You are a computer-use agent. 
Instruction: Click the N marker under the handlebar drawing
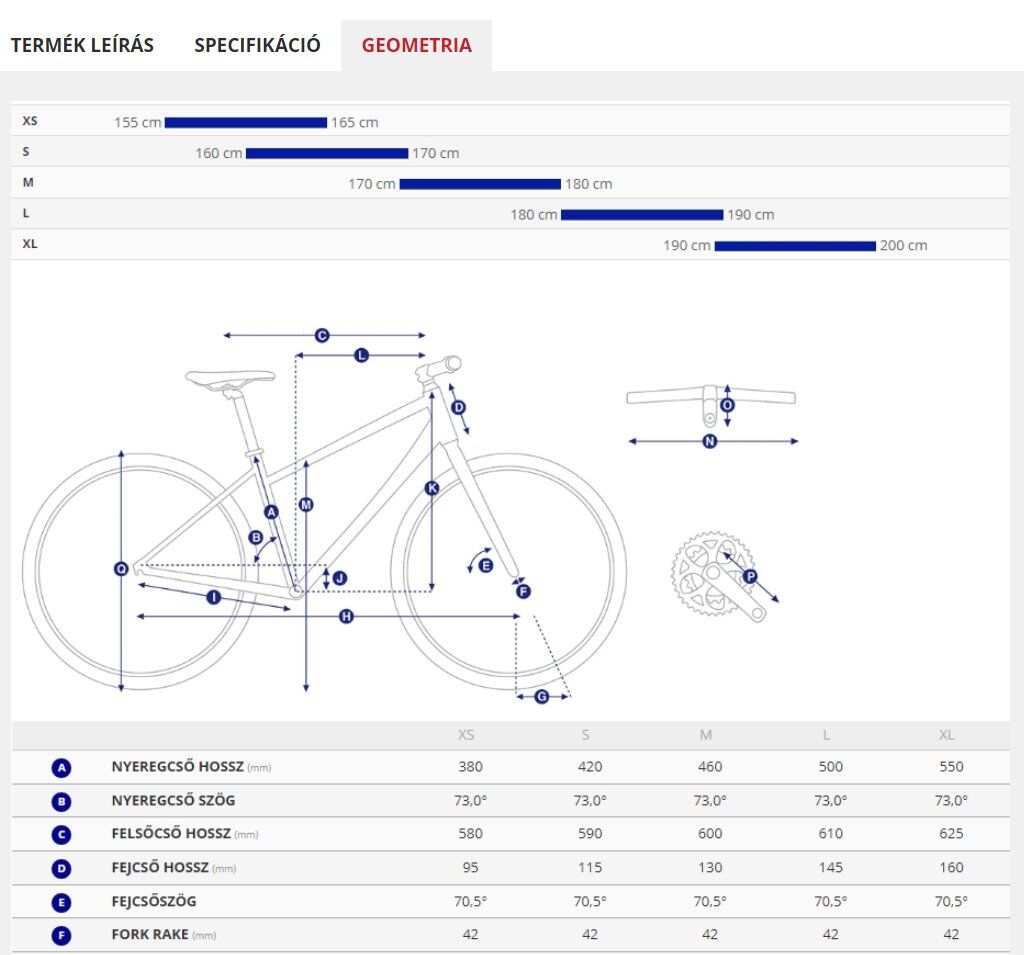(710, 441)
